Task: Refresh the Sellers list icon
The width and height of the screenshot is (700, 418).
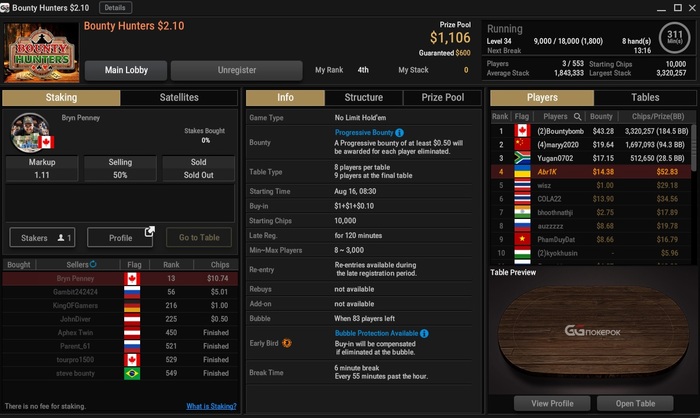Action: [x=93, y=264]
